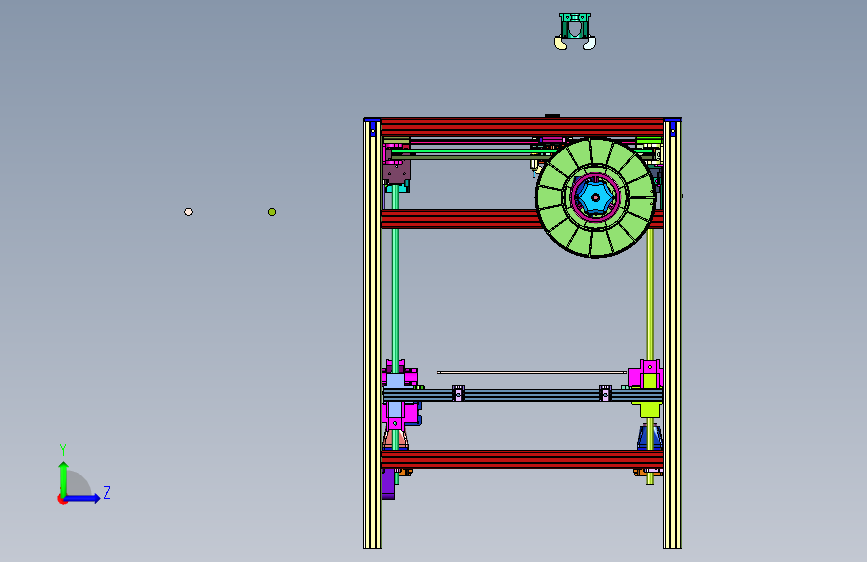Screen dimensions: 867x562
Task: Click the blue Z axis arrow of triad
Action: click(83, 498)
